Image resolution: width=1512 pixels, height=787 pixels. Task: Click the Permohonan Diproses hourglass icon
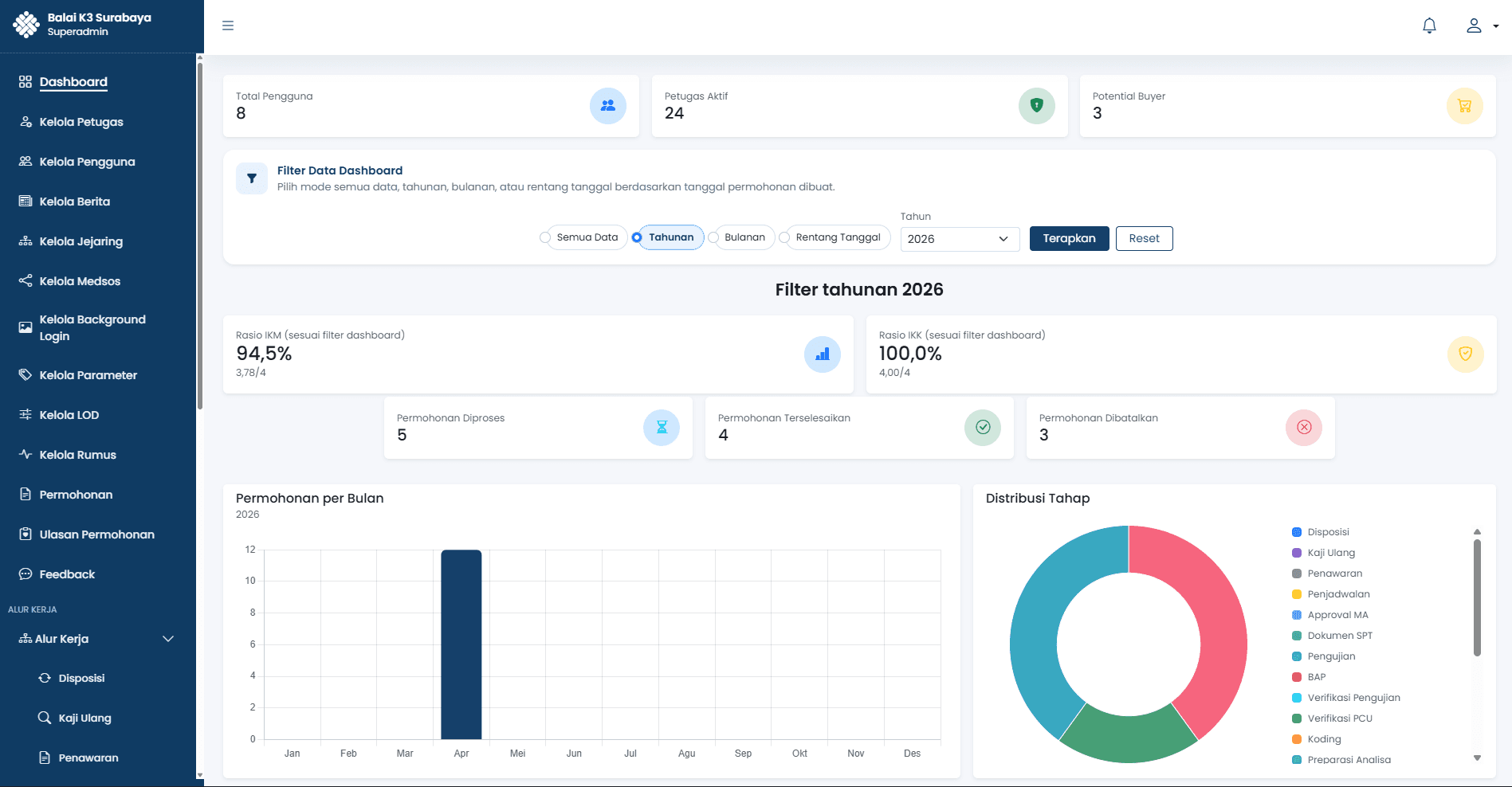tap(662, 427)
